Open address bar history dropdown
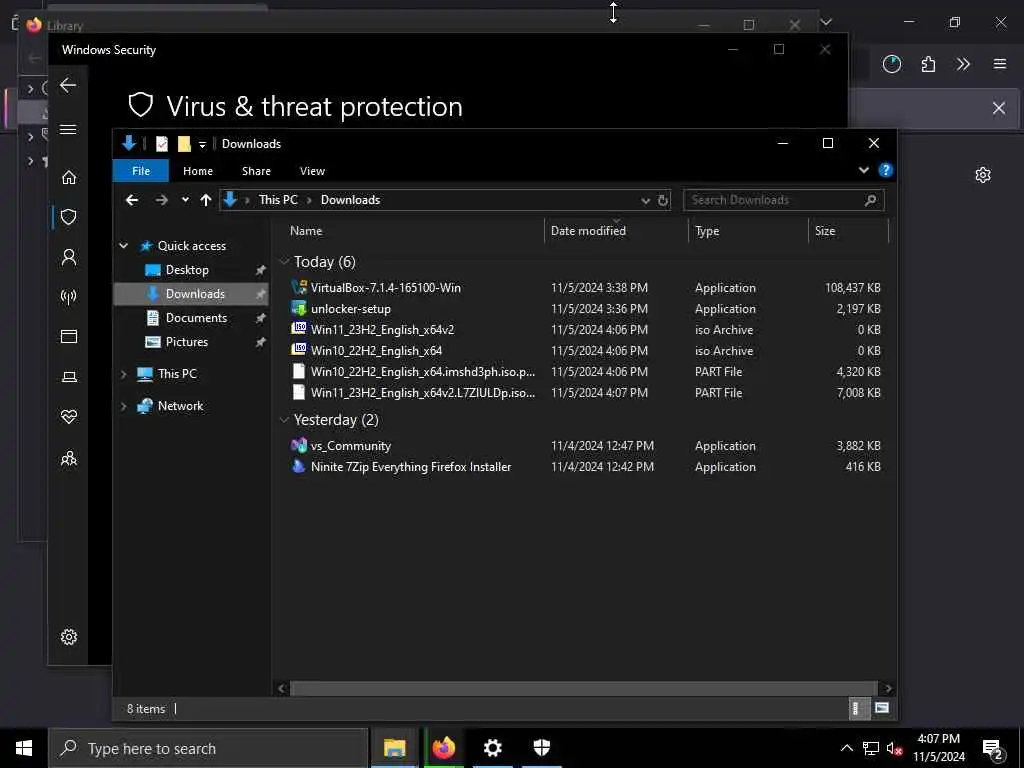The image size is (1024, 768). click(x=645, y=200)
